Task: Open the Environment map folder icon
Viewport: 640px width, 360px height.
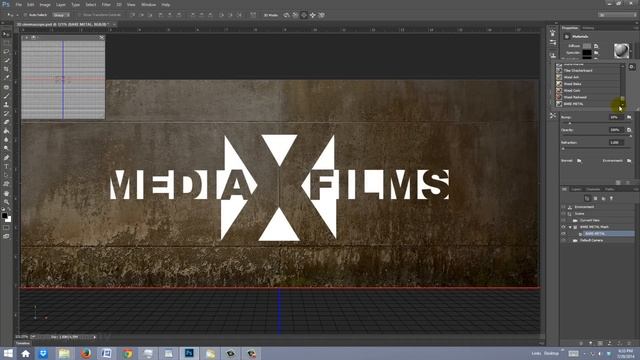Action: pyautogui.click(x=629, y=160)
